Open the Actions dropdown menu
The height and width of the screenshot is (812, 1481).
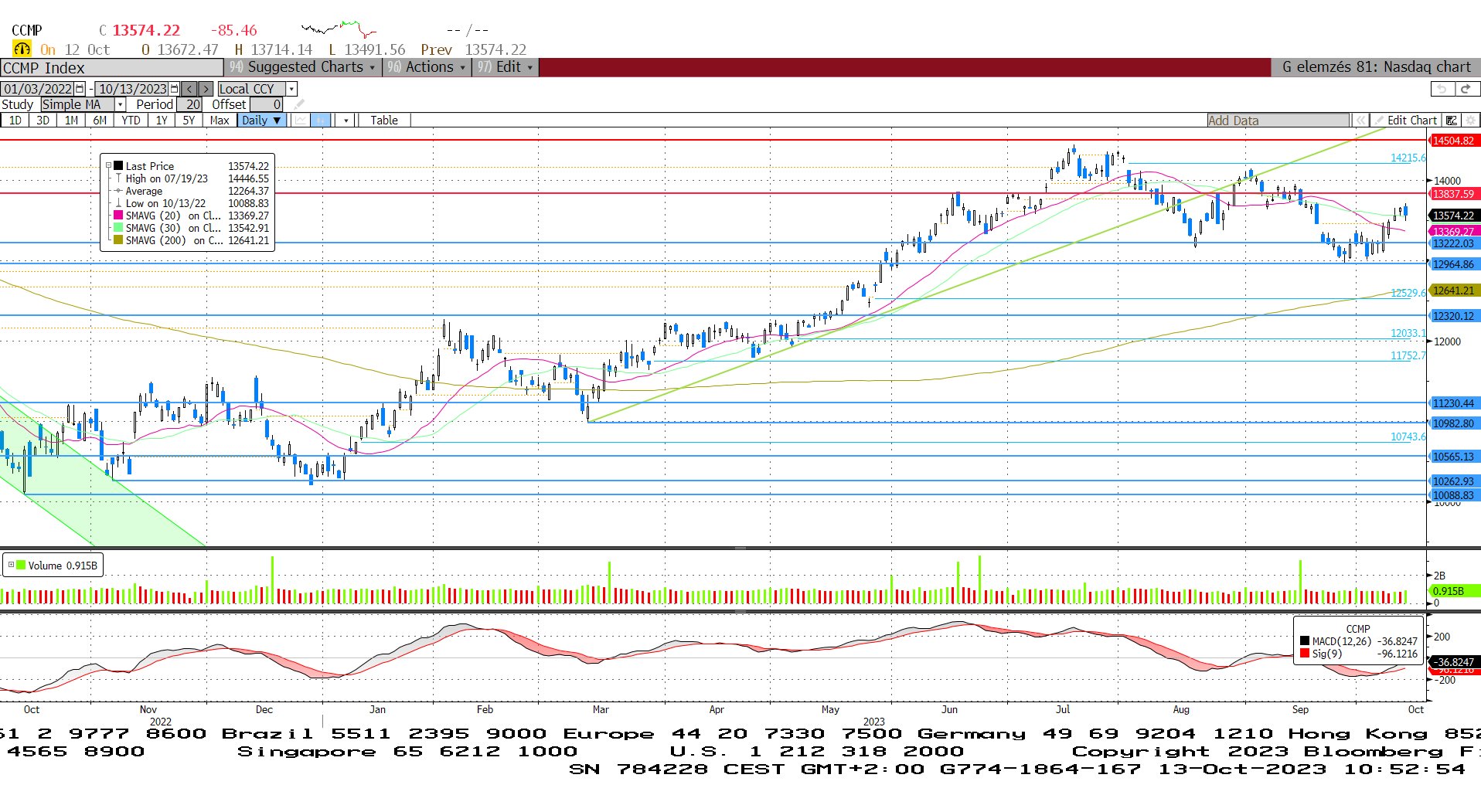(427, 67)
